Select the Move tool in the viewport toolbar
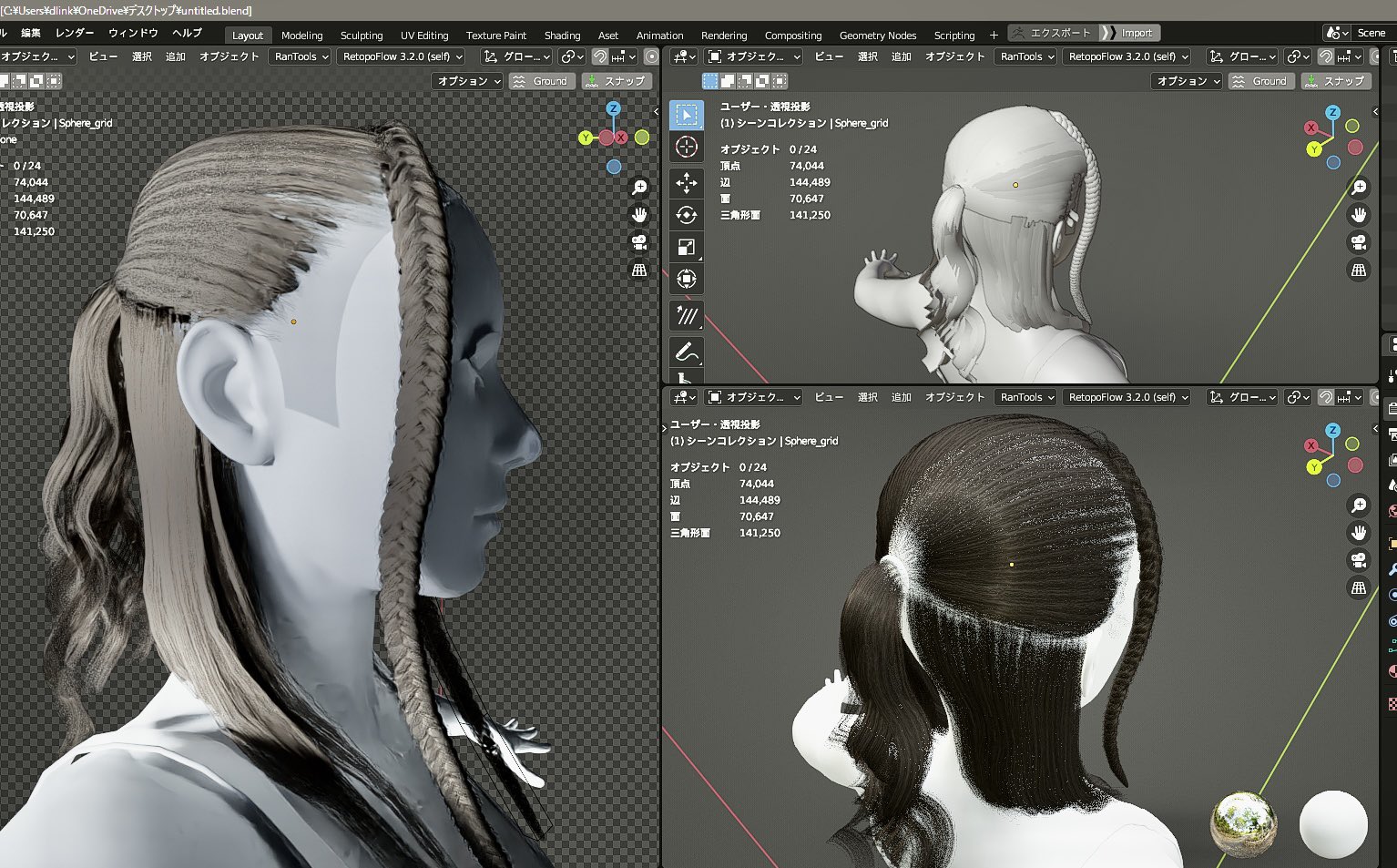Image resolution: width=1397 pixels, height=868 pixels. (x=687, y=180)
